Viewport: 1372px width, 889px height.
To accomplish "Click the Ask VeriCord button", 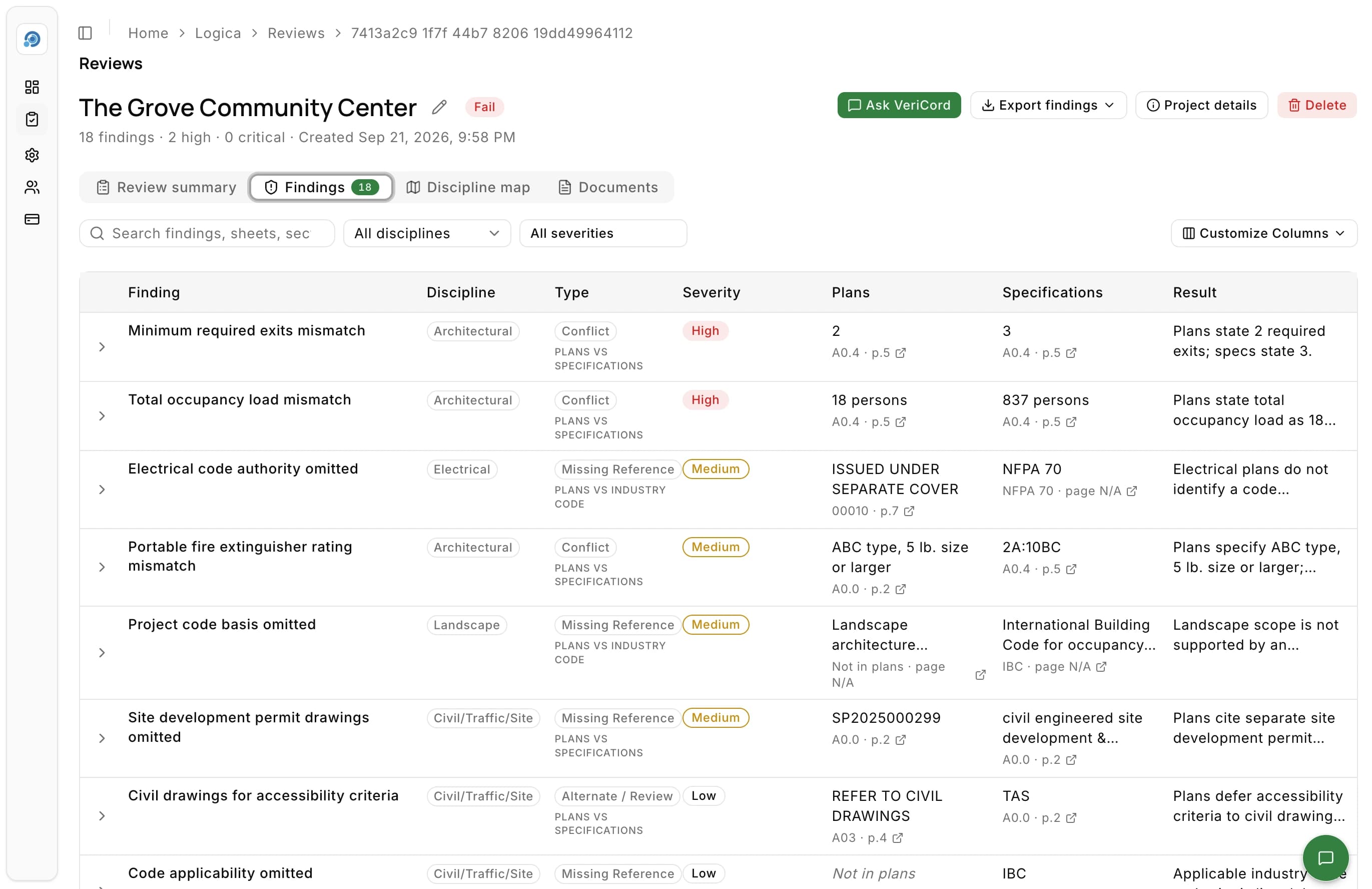I will [x=899, y=106].
